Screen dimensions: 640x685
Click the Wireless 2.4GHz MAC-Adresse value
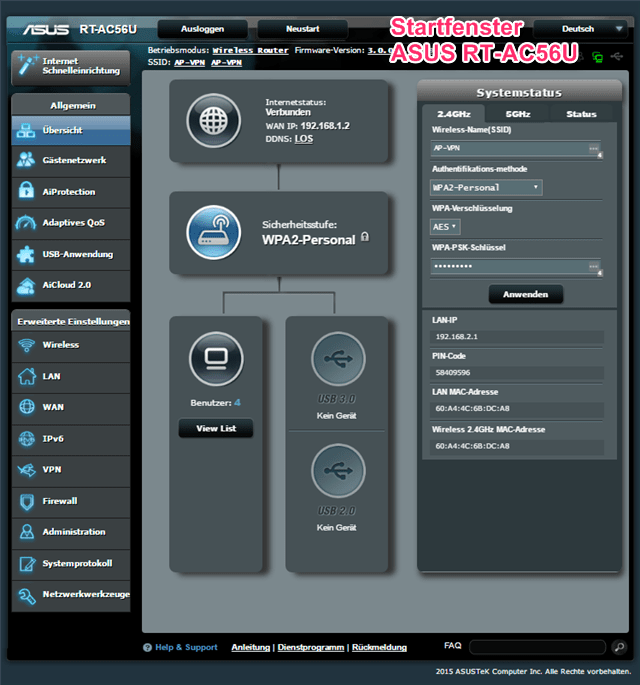[472, 446]
